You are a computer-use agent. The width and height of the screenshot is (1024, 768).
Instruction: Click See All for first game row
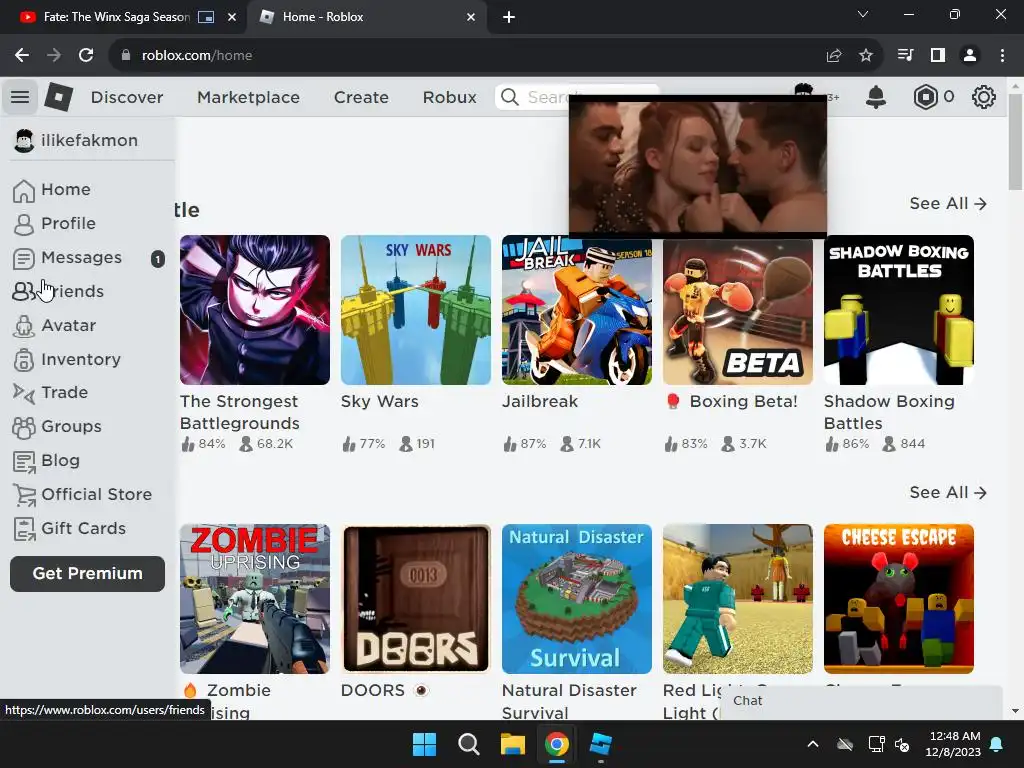pyautogui.click(x=948, y=204)
